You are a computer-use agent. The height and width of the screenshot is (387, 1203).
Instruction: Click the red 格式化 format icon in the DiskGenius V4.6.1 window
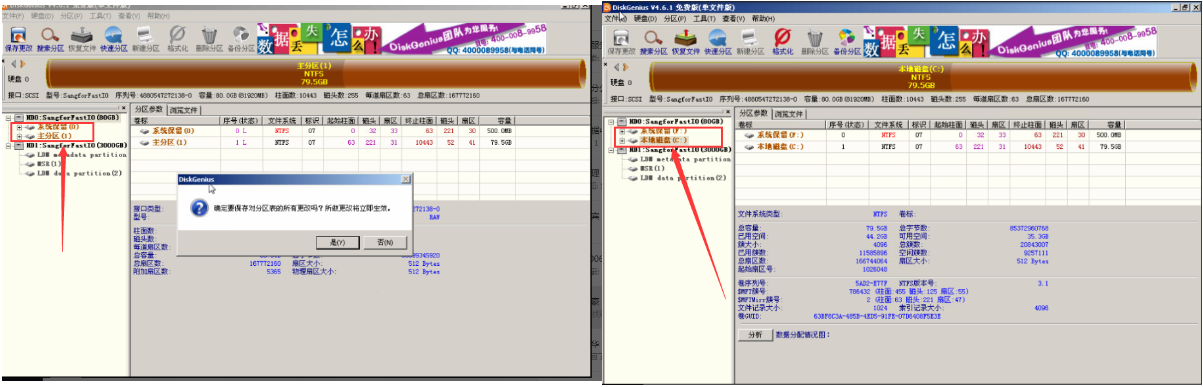(783, 41)
